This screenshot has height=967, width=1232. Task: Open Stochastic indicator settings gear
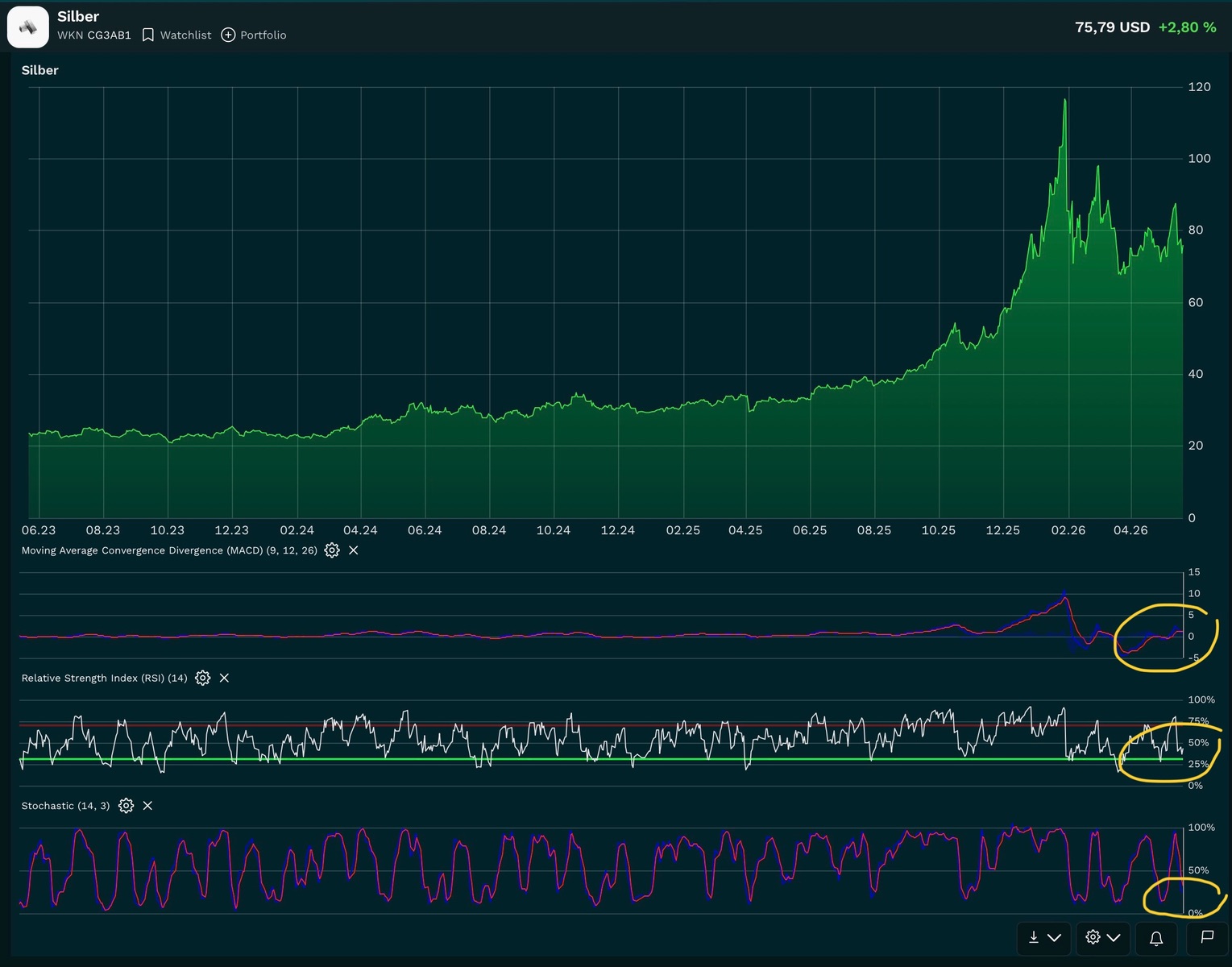(126, 806)
